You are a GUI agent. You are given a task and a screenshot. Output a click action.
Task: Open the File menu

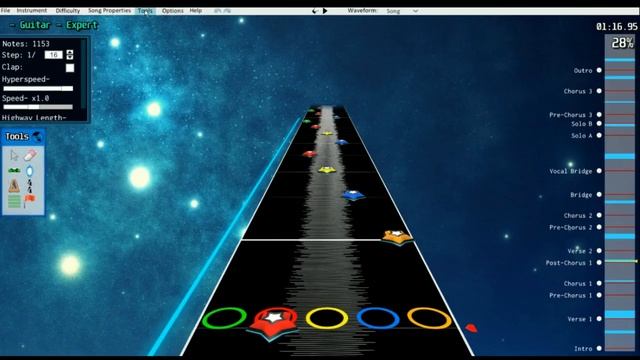point(5,11)
